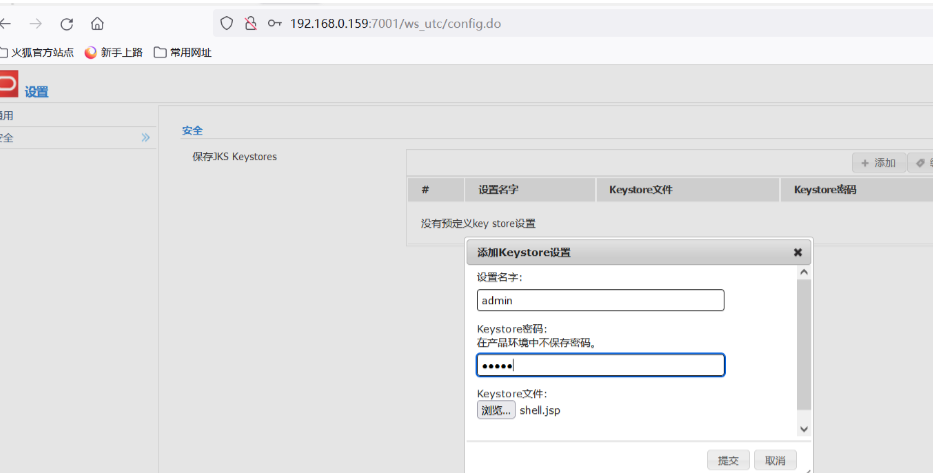Click scrollbar down arrow in dialog
Screen dimensions: 933x473
tap(804, 428)
